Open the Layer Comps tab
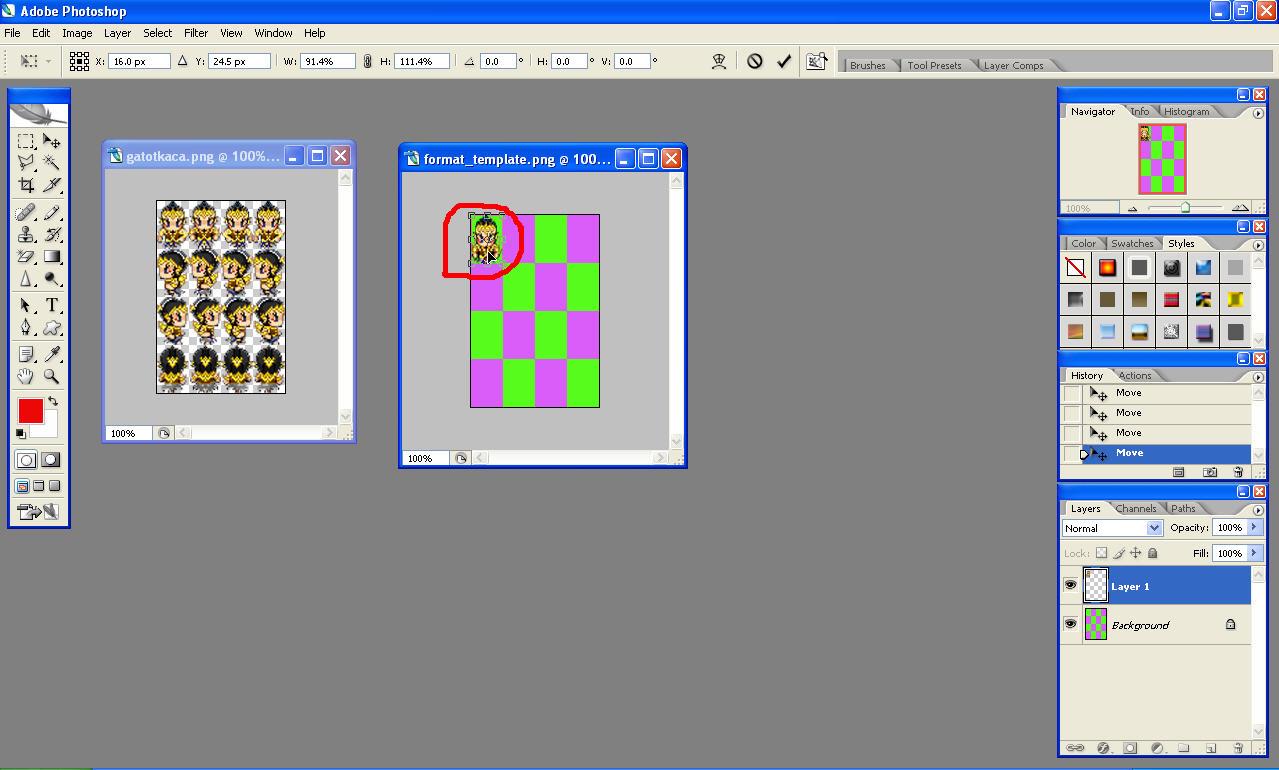 pyautogui.click(x=1013, y=65)
